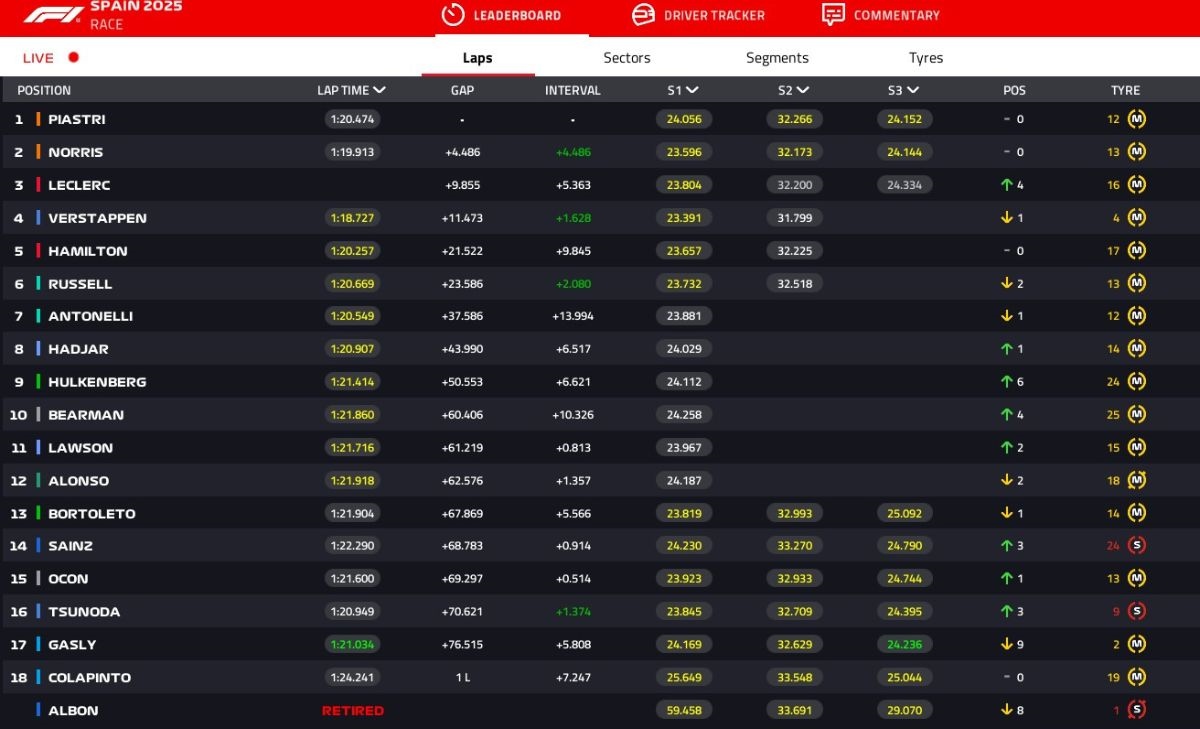Click Albon's soft tyre icon
The width and height of the screenshot is (1200, 729).
pyautogui.click(x=1136, y=710)
